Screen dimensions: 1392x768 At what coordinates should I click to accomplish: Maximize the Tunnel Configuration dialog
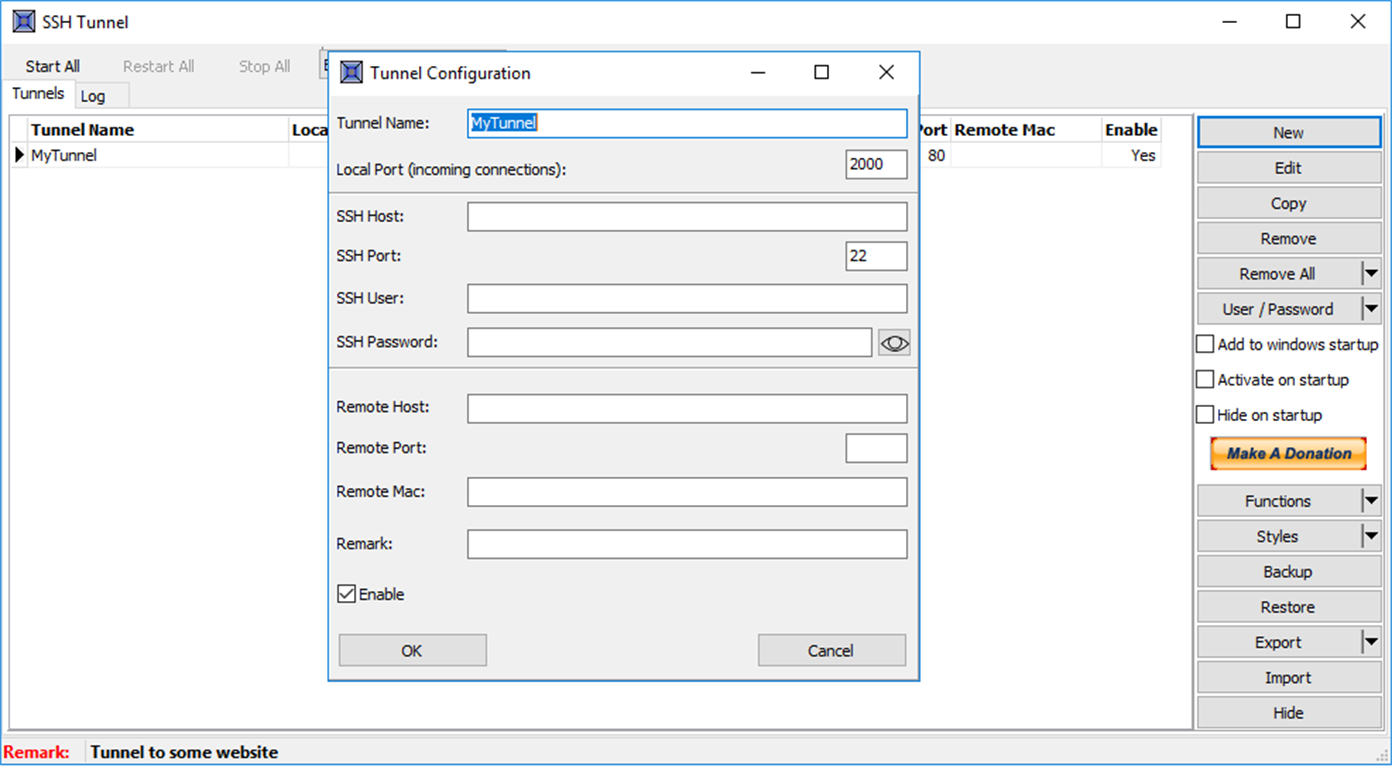coord(822,72)
